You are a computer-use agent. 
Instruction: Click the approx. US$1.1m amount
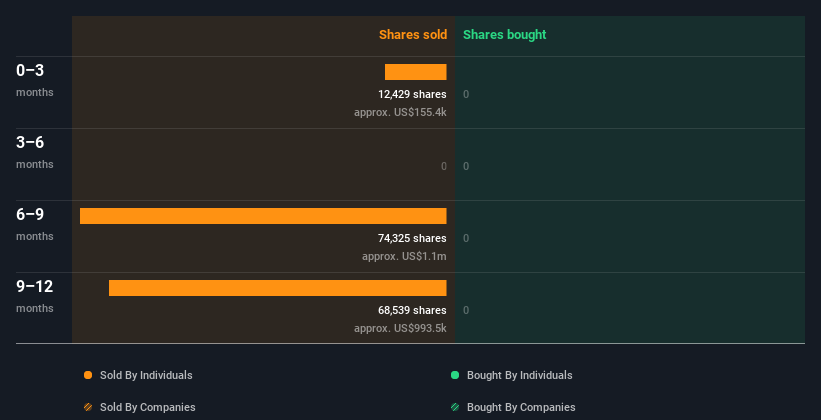[x=404, y=256]
